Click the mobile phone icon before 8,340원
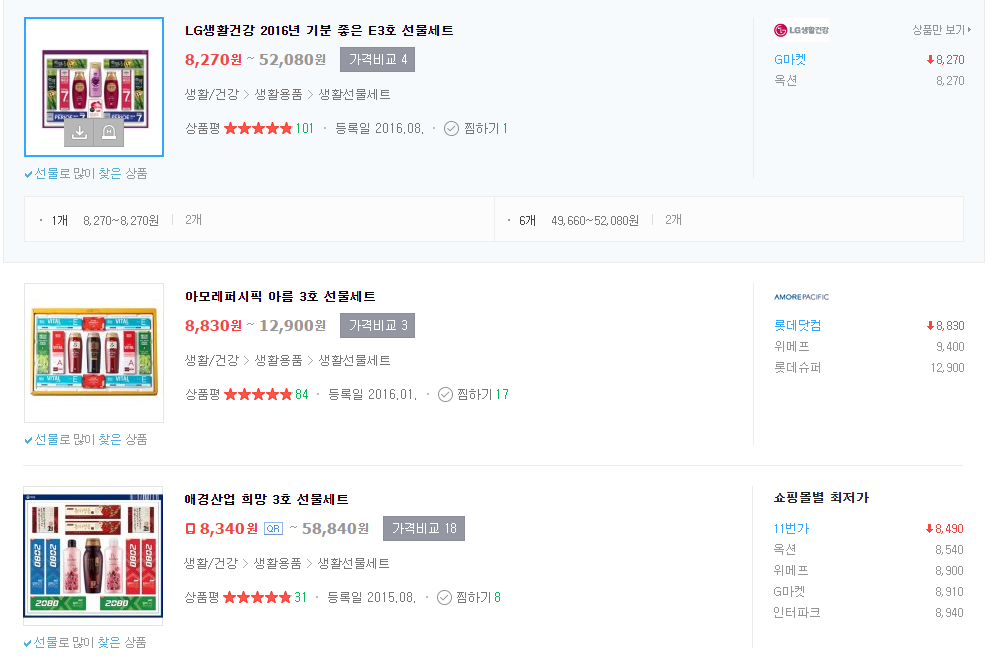This screenshot has height=670, width=993. [190, 528]
